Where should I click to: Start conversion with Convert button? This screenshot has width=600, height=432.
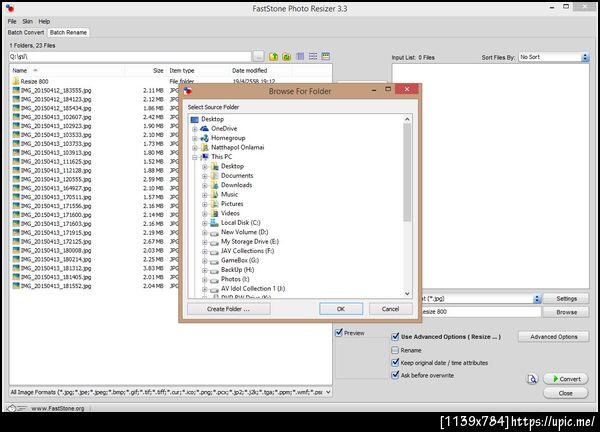tap(566, 379)
